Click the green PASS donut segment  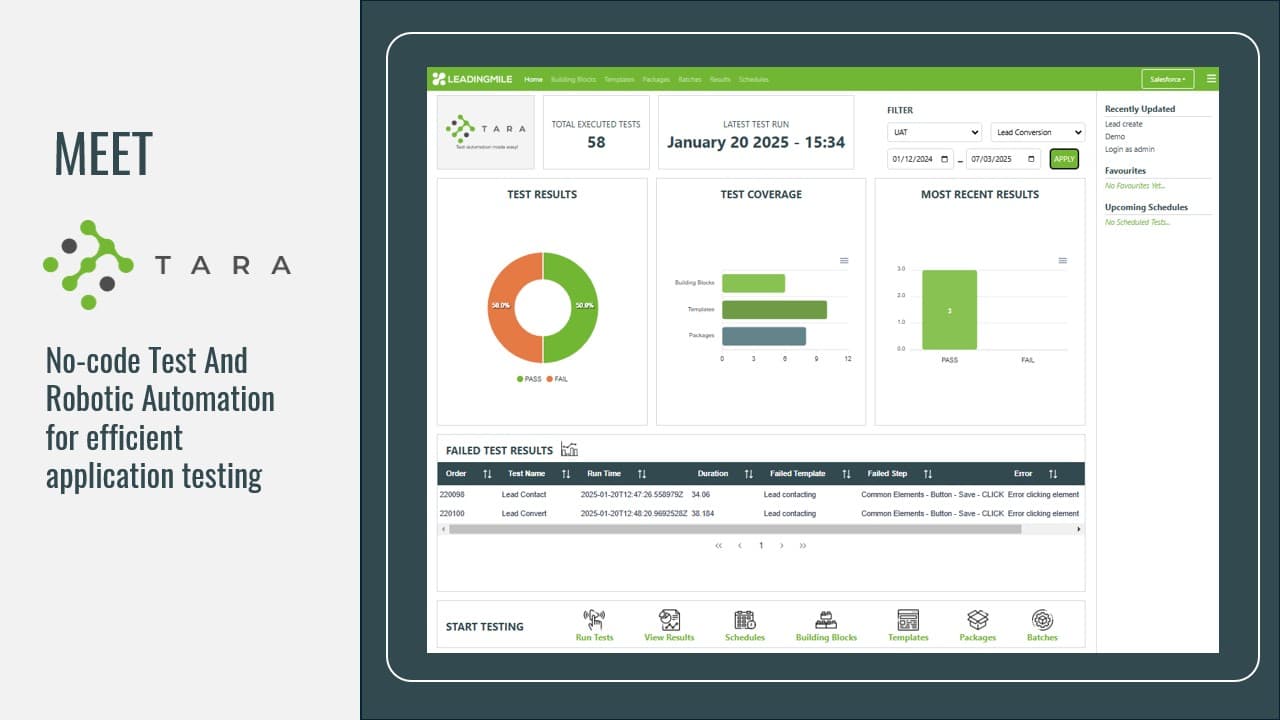[586, 307]
